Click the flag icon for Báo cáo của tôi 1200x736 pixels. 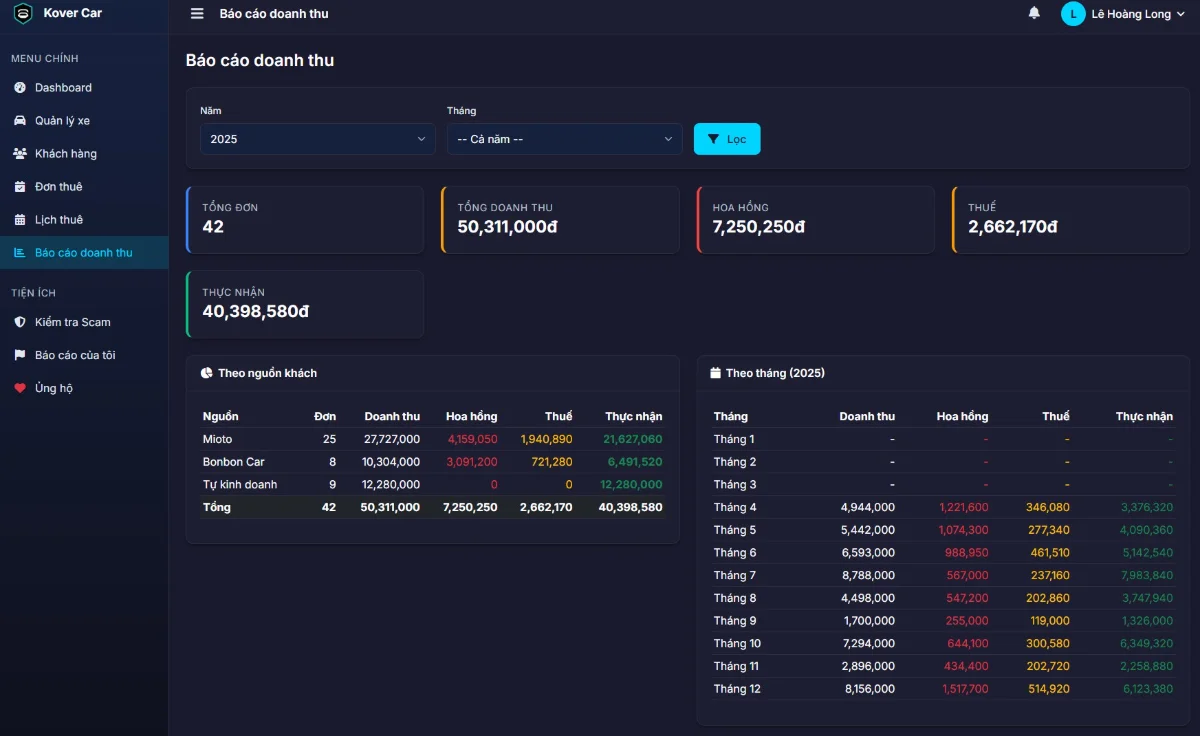(x=20, y=355)
